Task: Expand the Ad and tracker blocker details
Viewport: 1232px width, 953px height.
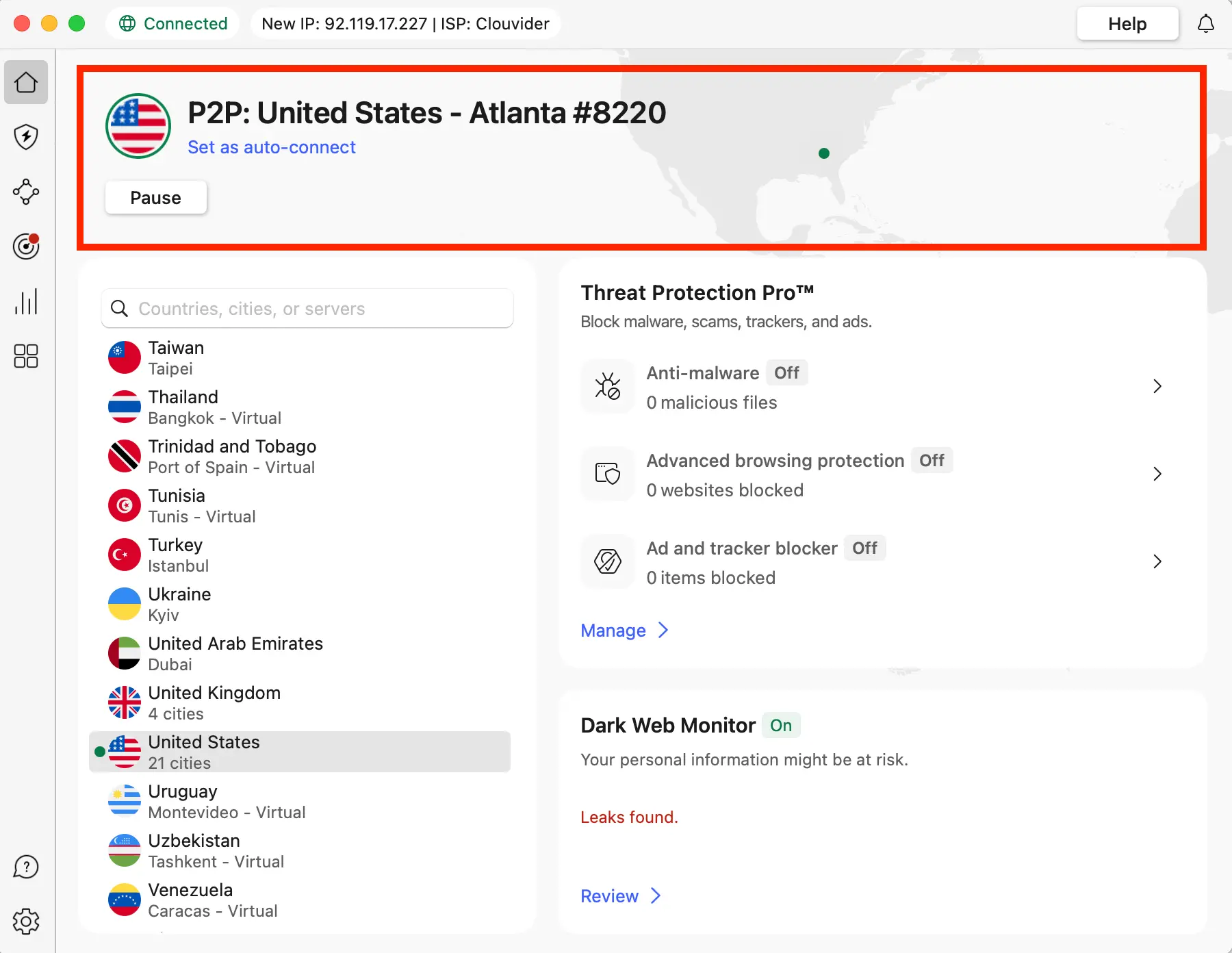Action: (x=1157, y=561)
